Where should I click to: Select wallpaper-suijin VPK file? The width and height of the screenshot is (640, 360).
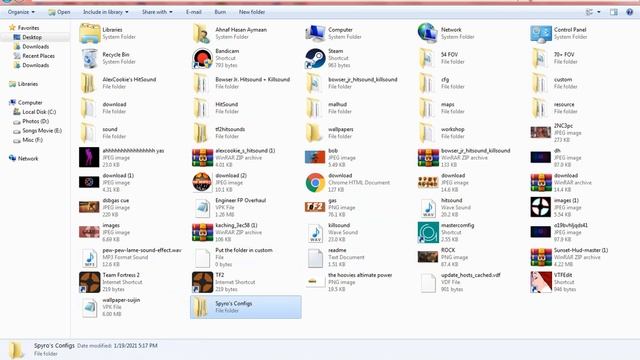coord(110,307)
